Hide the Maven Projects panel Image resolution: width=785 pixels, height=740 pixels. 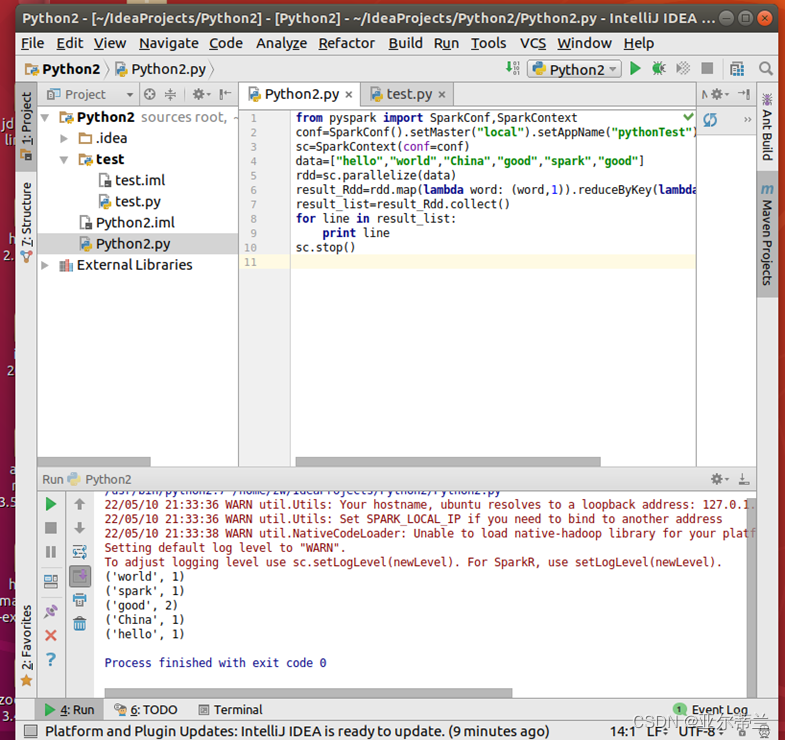point(744,94)
